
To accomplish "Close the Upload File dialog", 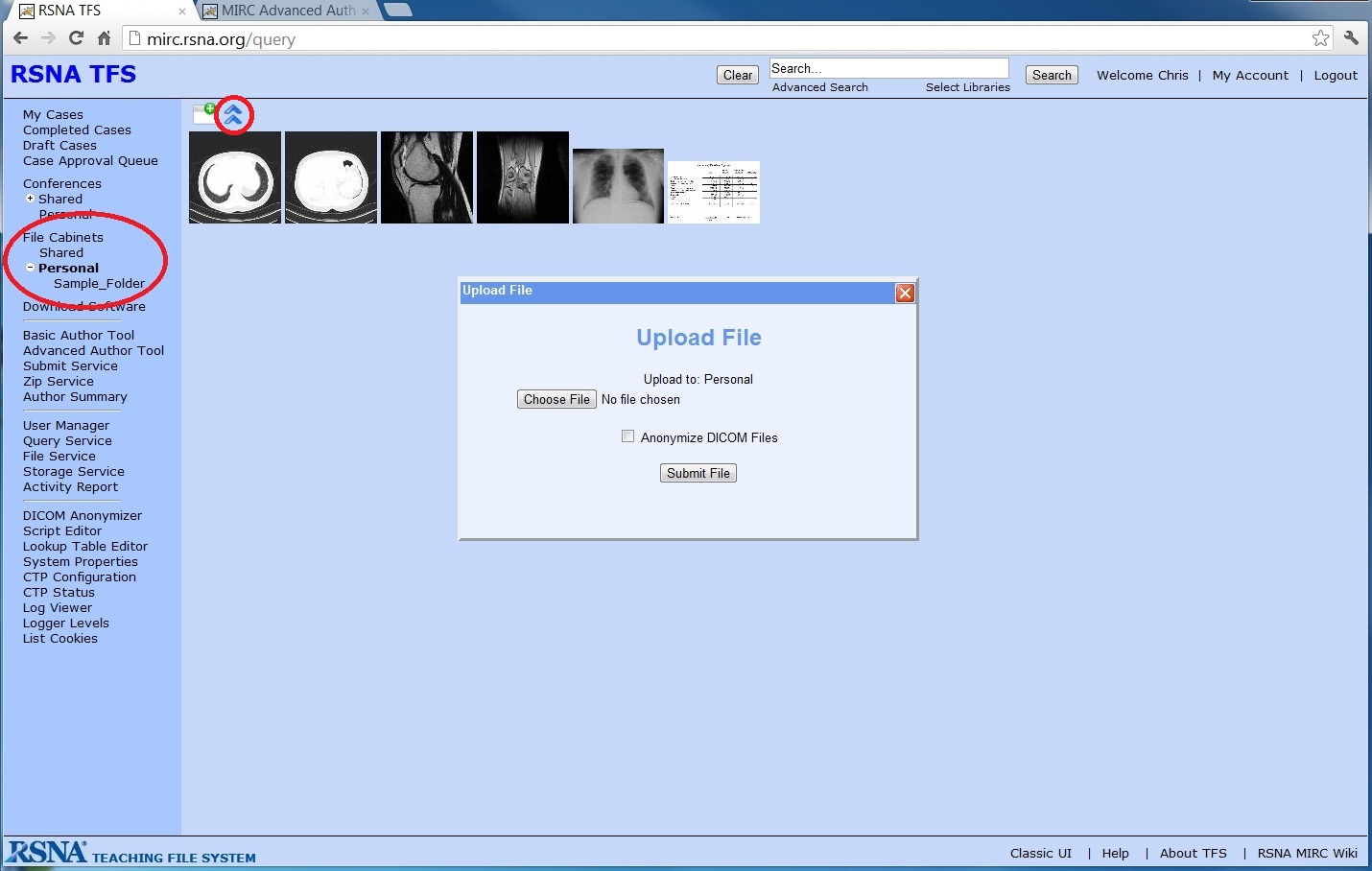I will click(905, 293).
